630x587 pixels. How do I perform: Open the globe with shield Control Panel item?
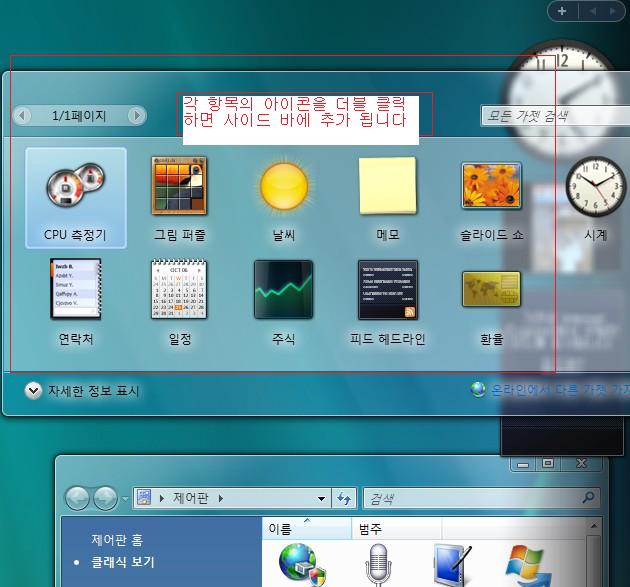point(302,565)
